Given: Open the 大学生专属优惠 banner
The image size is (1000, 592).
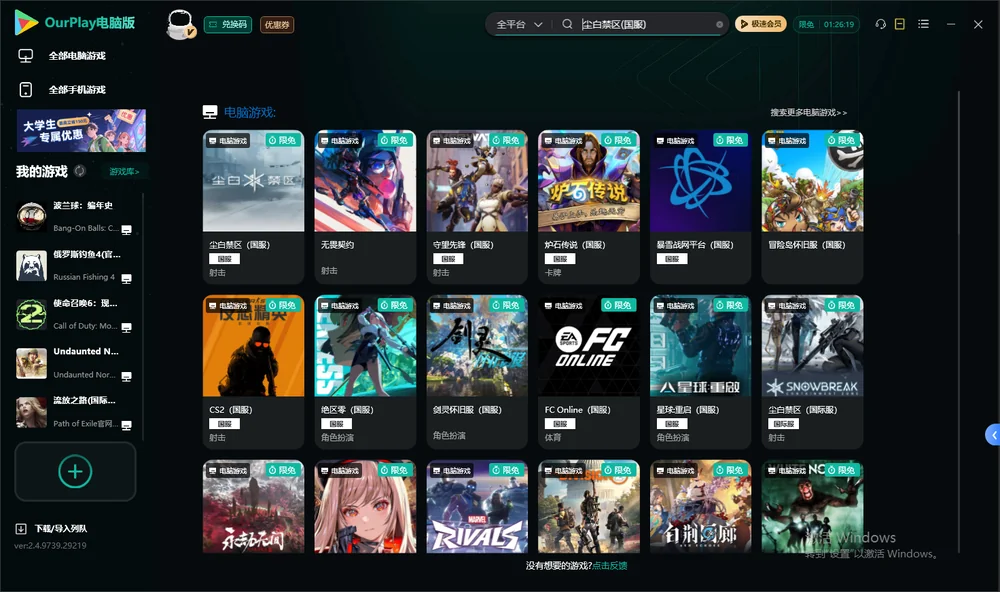Looking at the screenshot, I should point(81,130).
